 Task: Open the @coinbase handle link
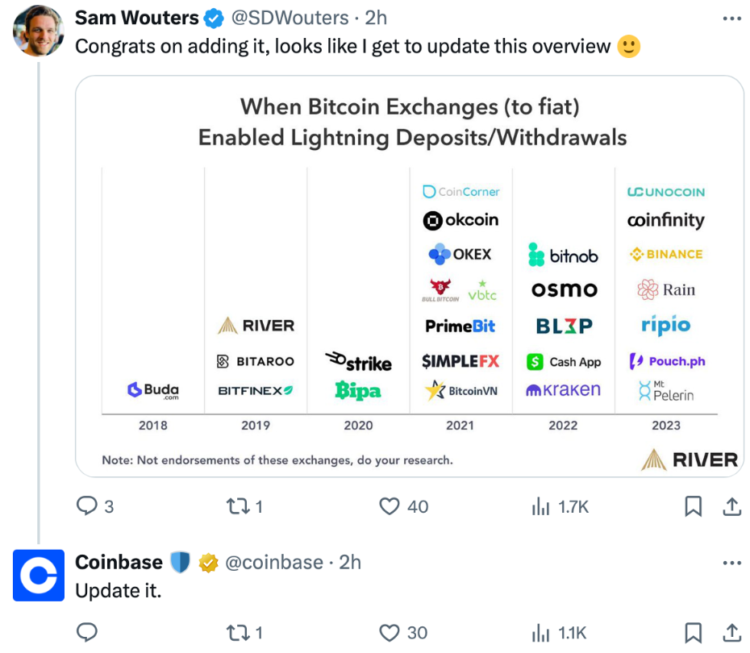(x=271, y=563)
